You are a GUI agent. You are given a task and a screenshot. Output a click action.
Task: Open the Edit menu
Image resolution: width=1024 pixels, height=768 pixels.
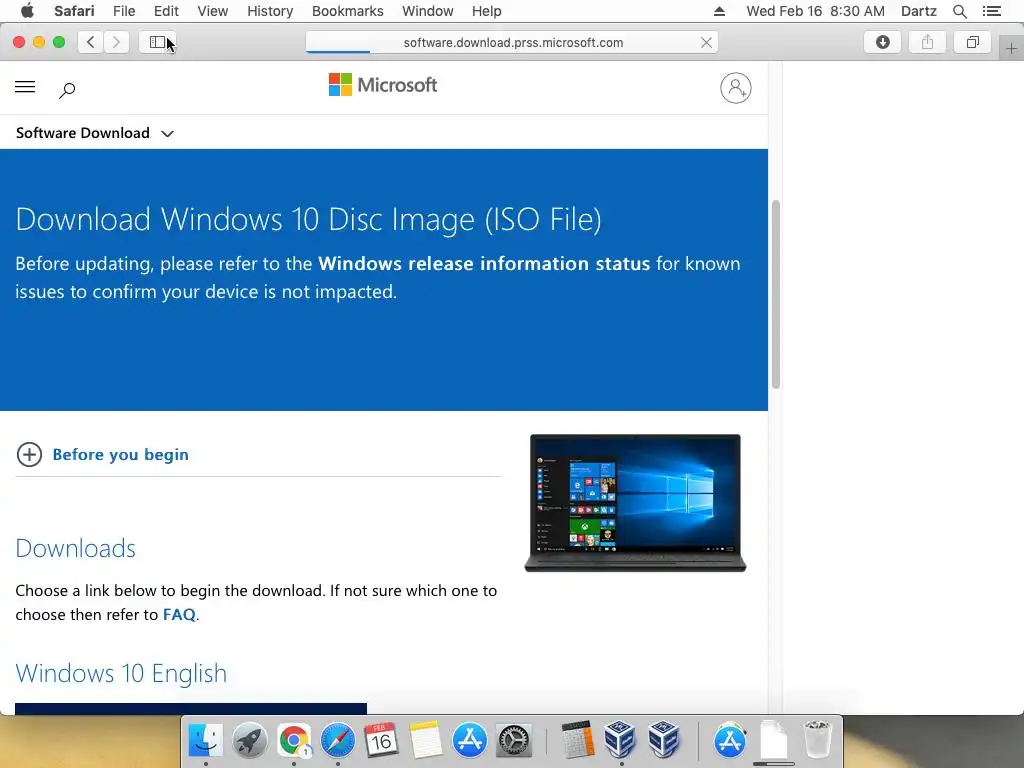tap(166, 11)
